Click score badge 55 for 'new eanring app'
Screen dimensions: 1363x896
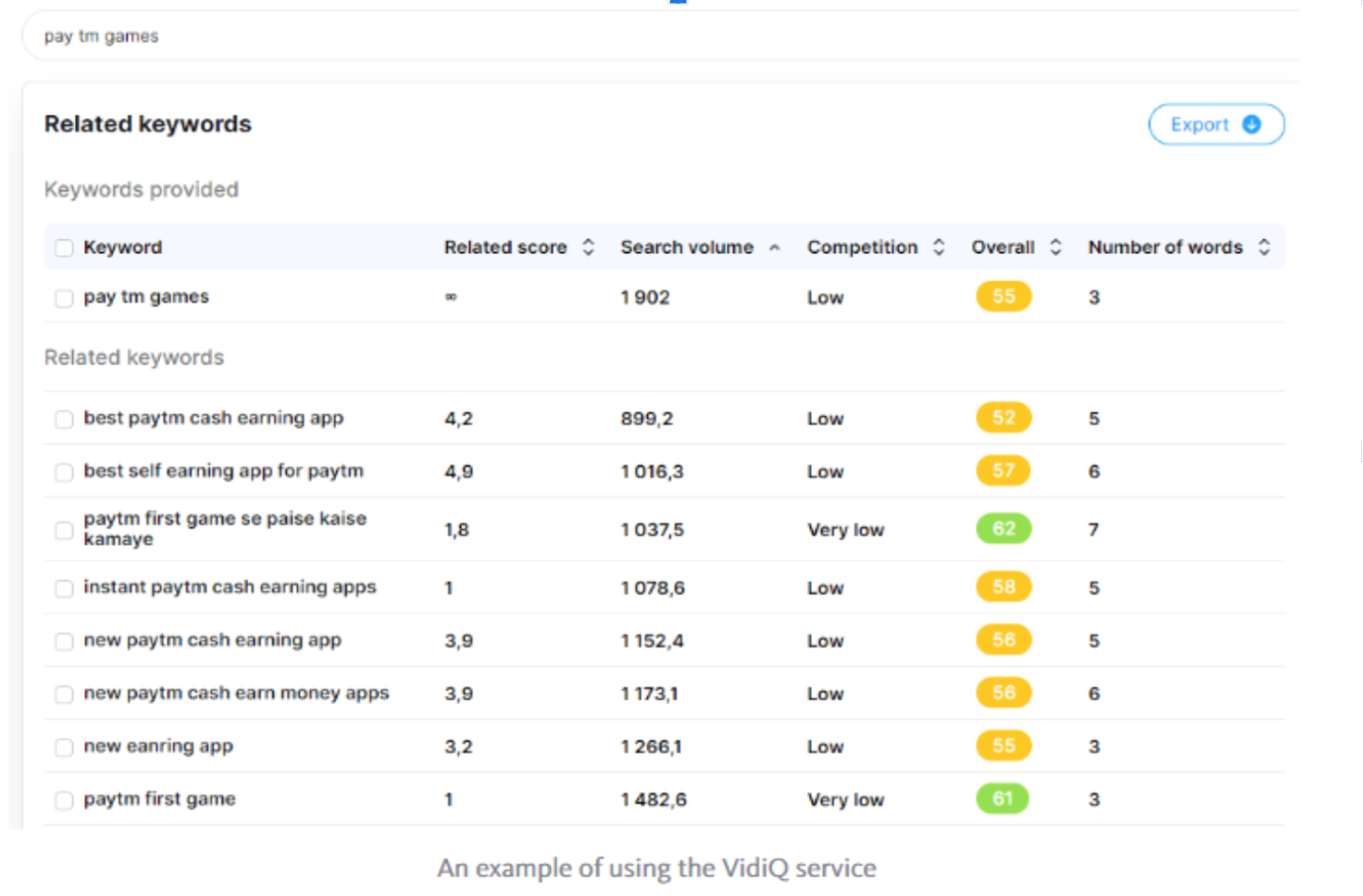[1004, 746]
